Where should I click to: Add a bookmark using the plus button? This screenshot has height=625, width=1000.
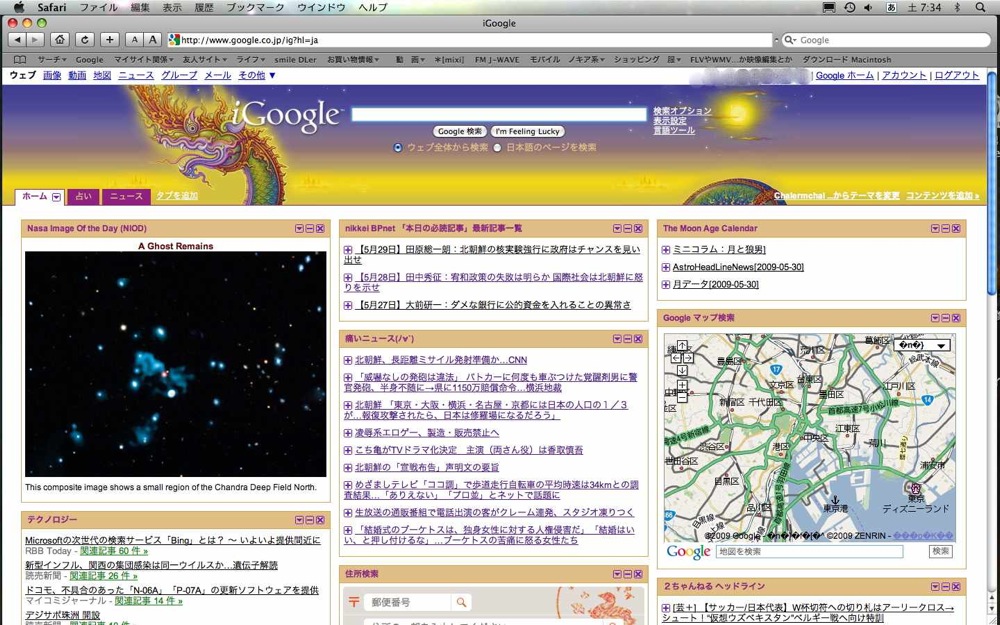coord(110,40)
